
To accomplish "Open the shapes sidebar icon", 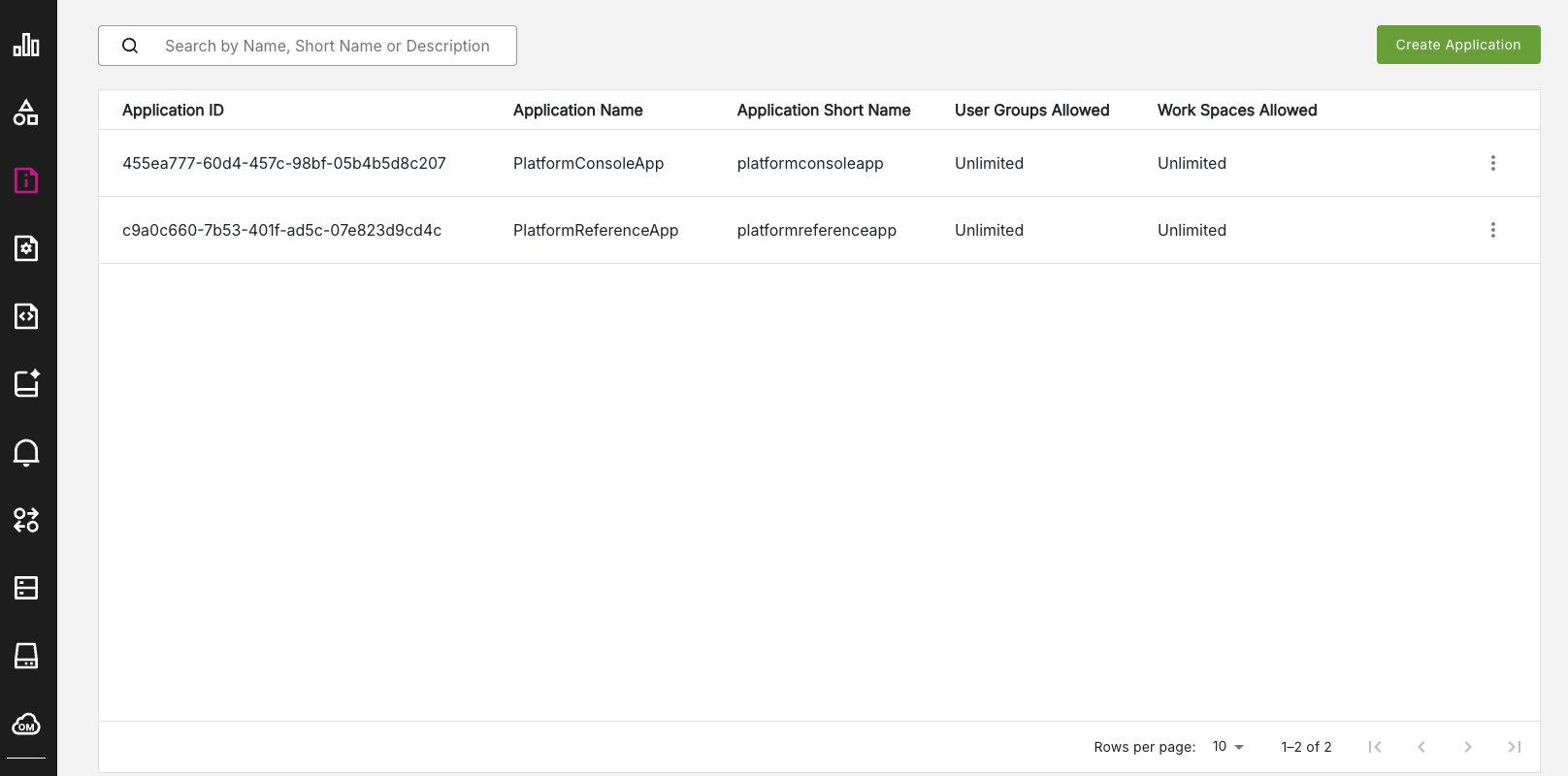I will tap(26, 113).
